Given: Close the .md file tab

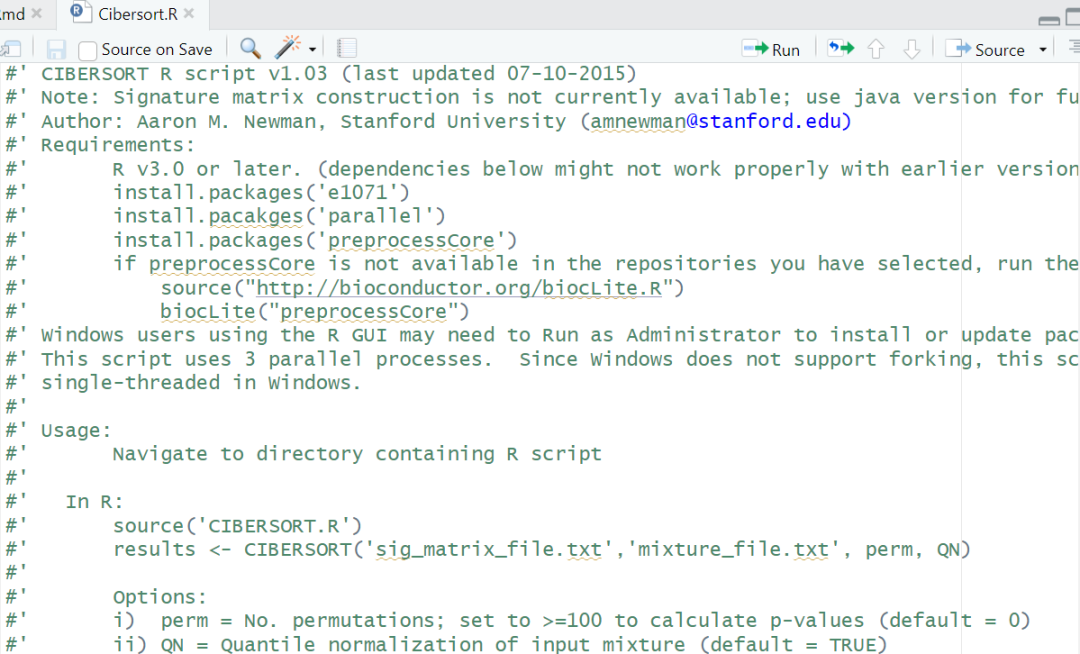Looking at the screenshot, I should [37, 14].
